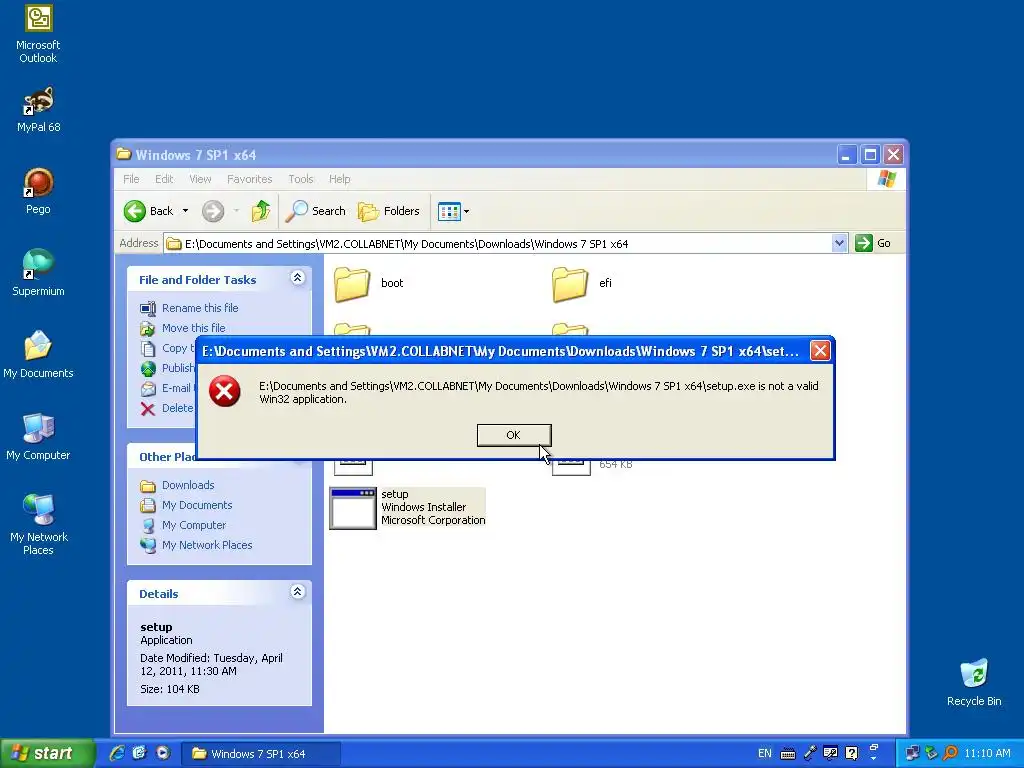
Task: Open the Back history dropdown arrow
Action: point(185,211)
